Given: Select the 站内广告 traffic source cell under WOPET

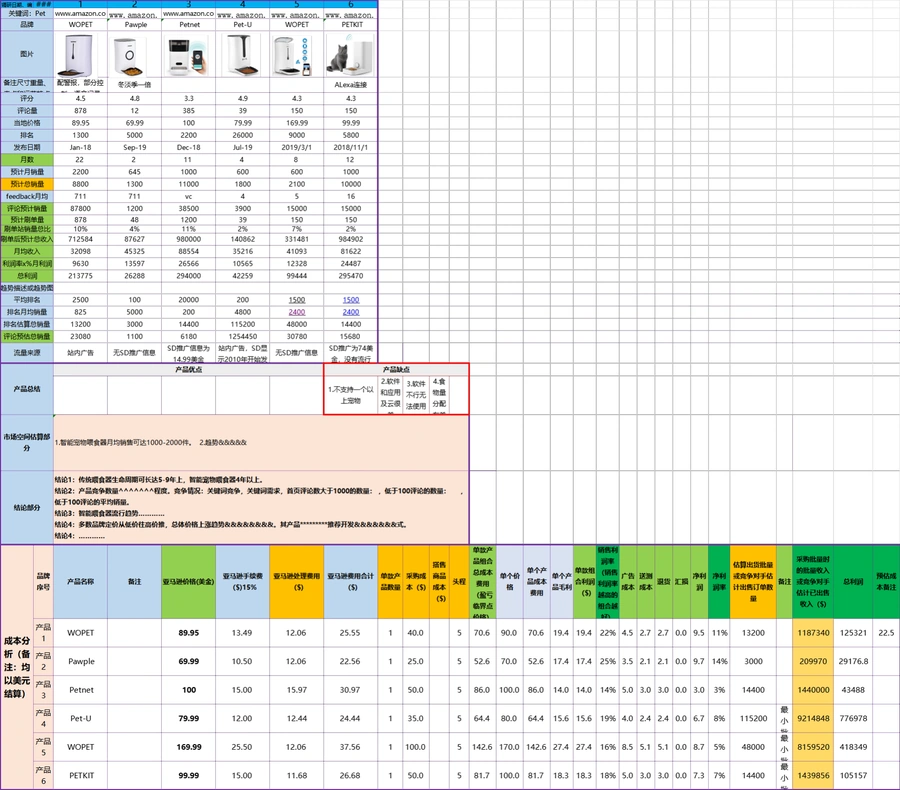Looking at the screenshot, I should click(80, 353).
